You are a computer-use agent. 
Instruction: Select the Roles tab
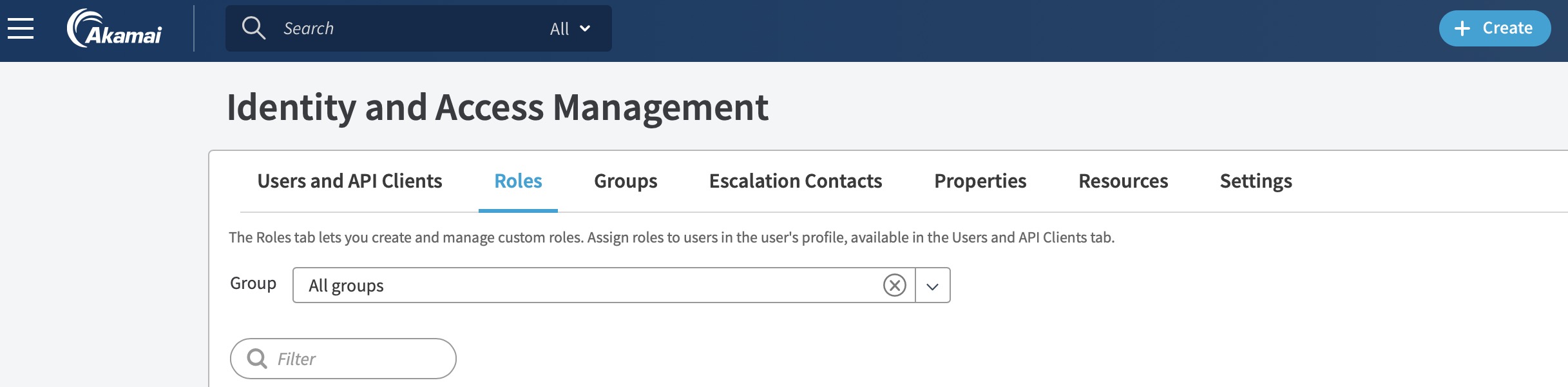click(x=518, y=181)
